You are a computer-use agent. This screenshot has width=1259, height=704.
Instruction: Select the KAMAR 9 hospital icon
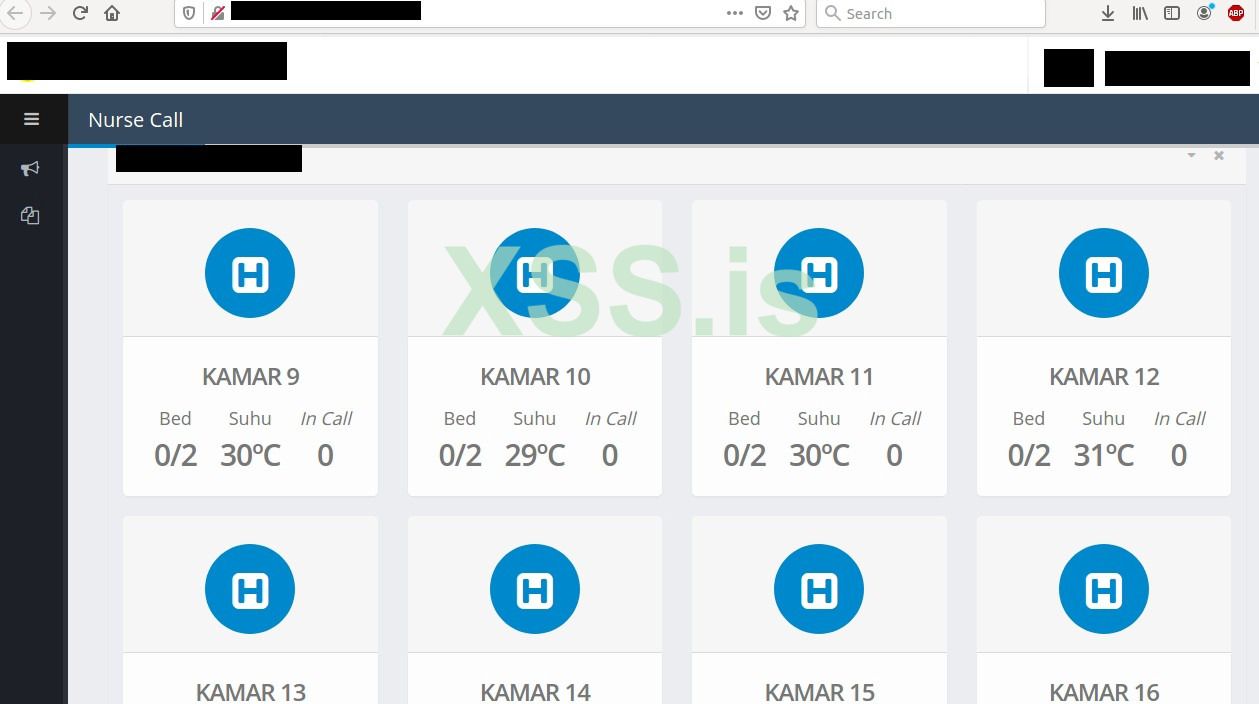point(250,273)
